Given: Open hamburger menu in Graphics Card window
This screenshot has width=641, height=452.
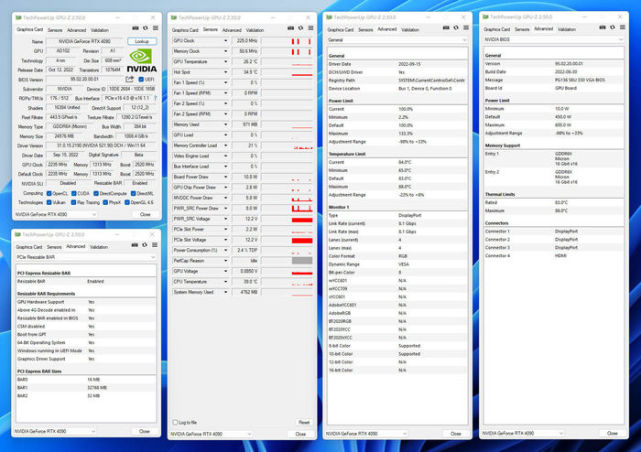Looking at the screenshot, I should [156, 28].
